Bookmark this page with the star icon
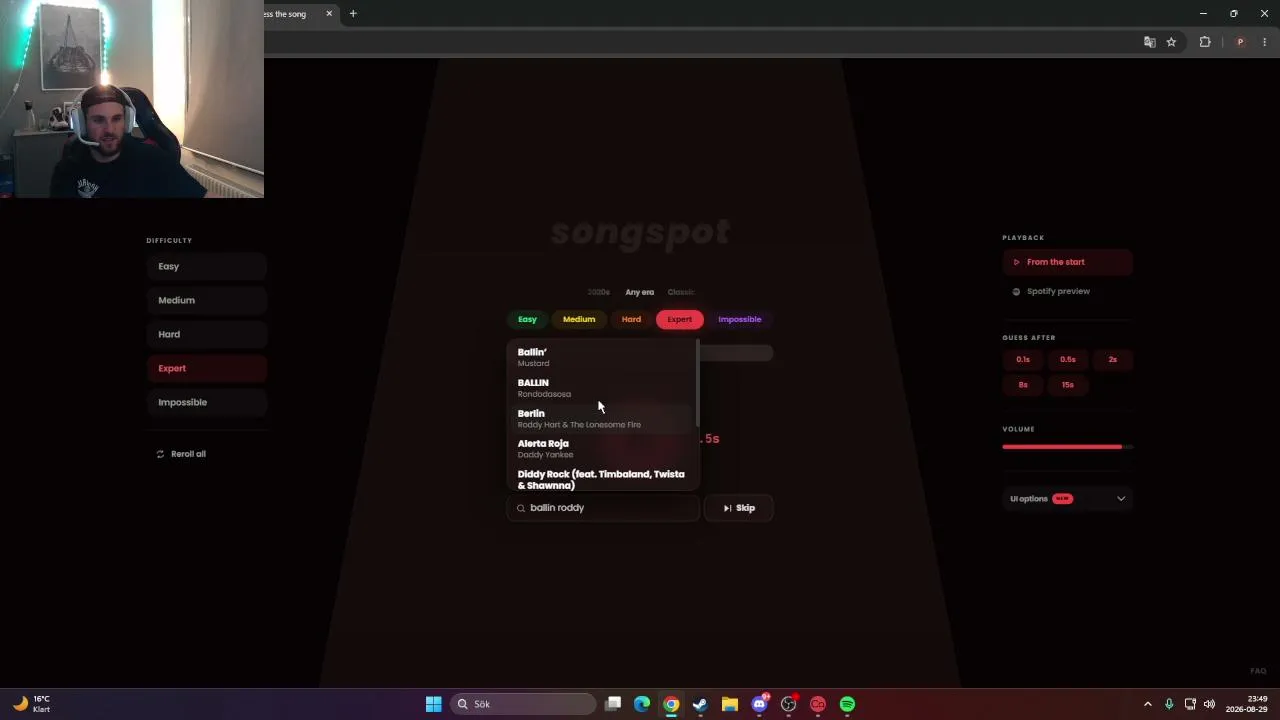This screenshot has width=1280, height=720. [x=1171, y=42]
